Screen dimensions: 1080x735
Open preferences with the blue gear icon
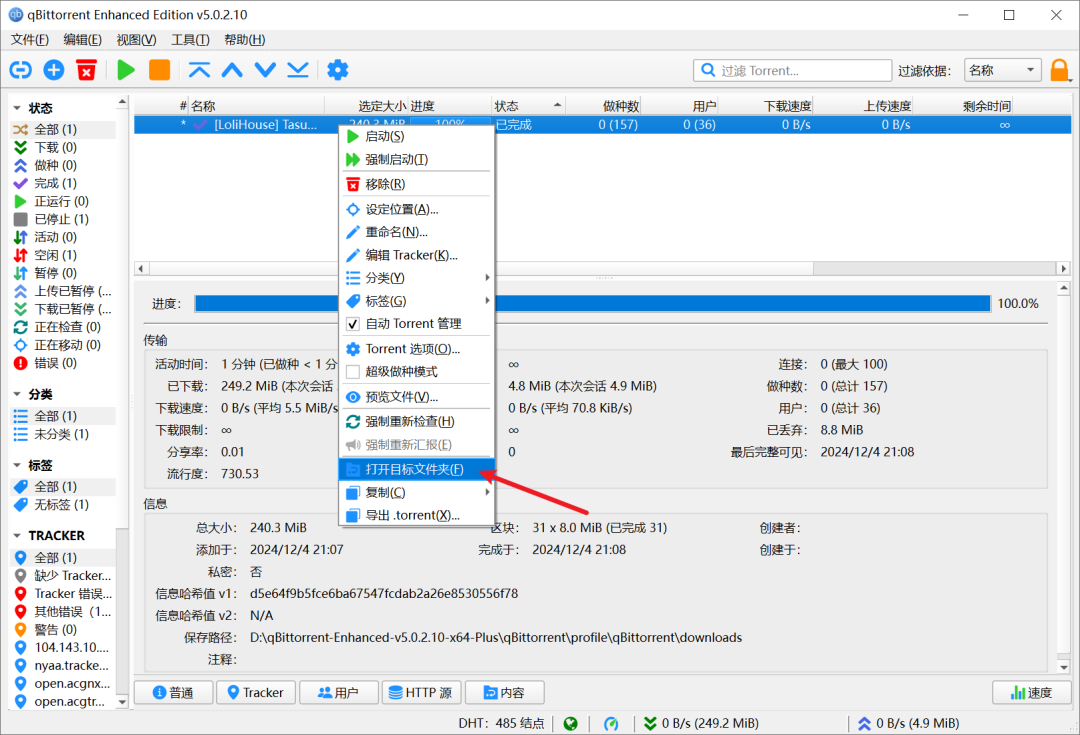[x=338, y=70]
